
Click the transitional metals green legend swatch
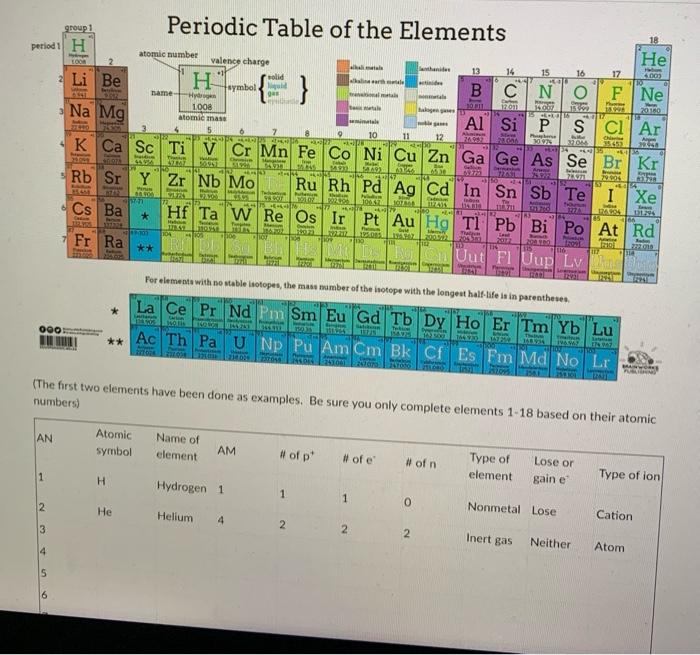coord(342,93)
